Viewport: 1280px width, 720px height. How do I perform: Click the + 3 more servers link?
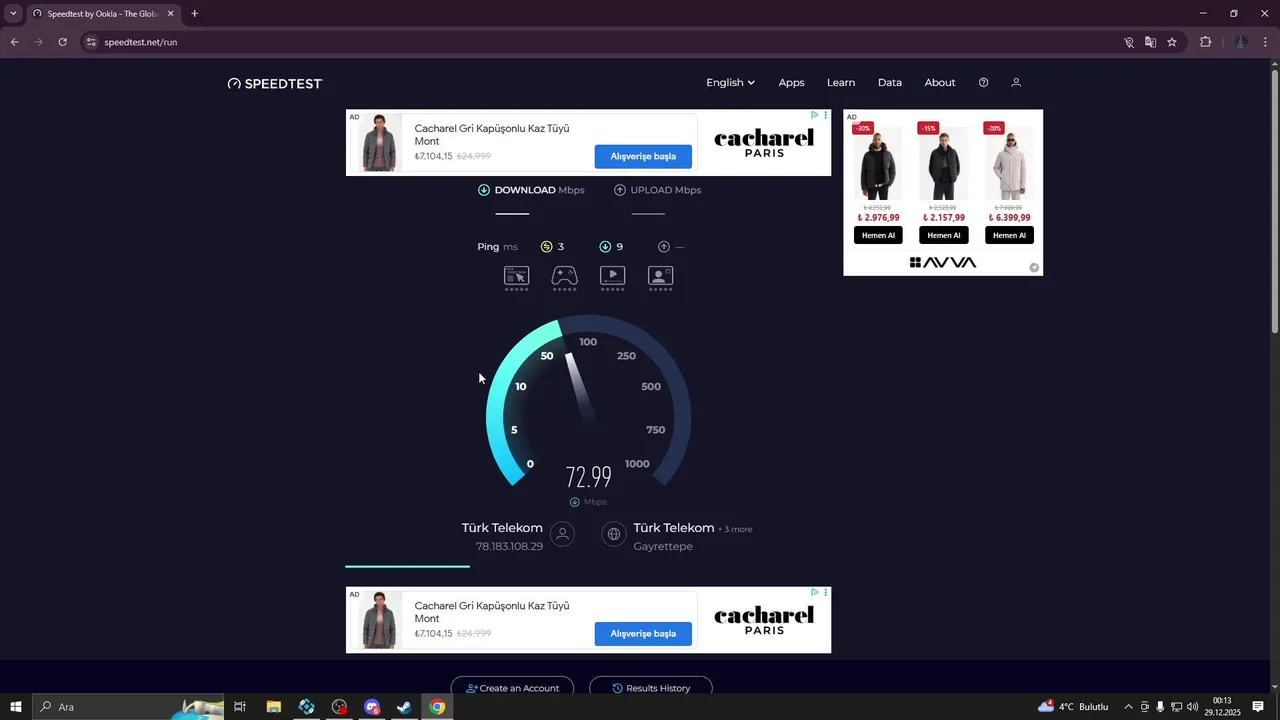tap(735, 529)
